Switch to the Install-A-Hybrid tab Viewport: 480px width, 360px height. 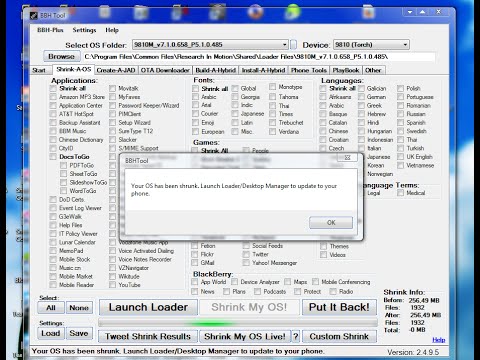point(263,70)
